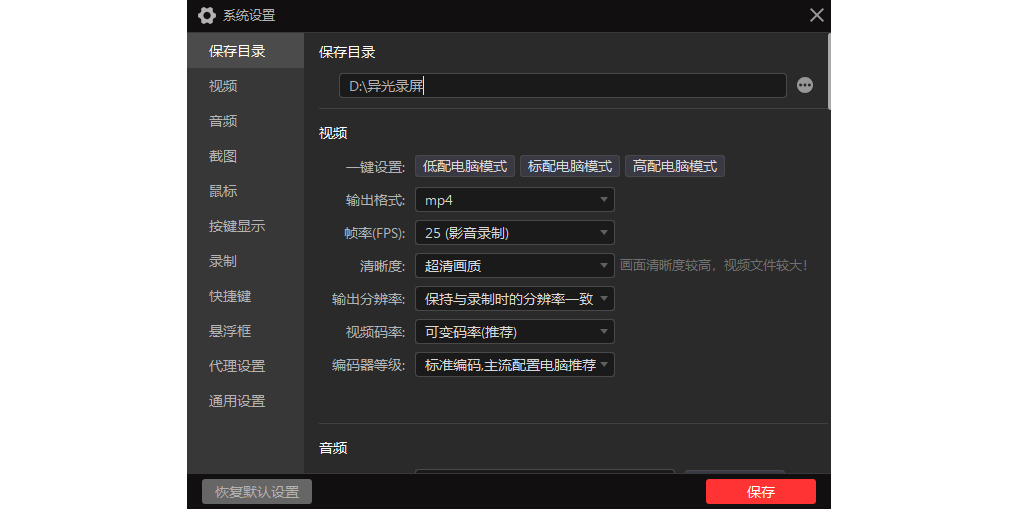Click the red 保存 button
The width and height of the screenshot is (1018, 509).
click(761, 491)
